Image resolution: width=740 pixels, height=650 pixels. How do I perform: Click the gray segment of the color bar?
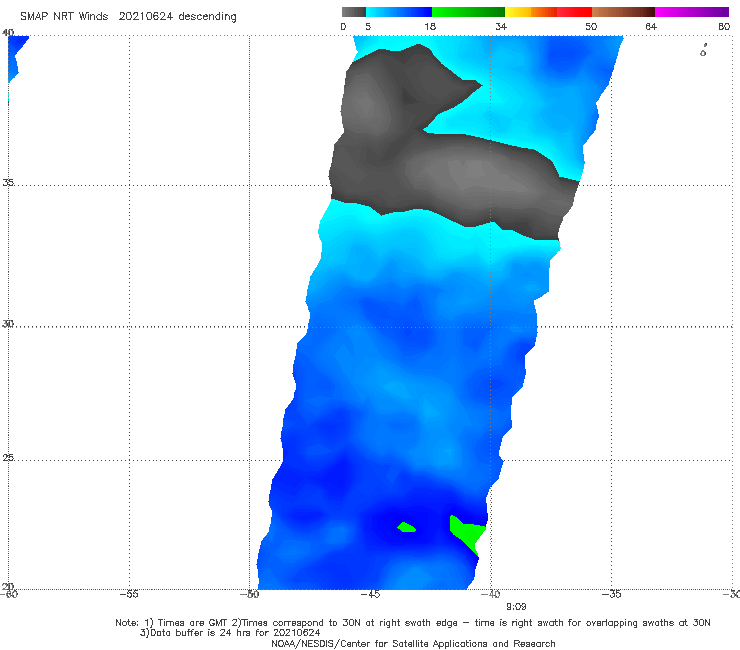pos(353,12)
